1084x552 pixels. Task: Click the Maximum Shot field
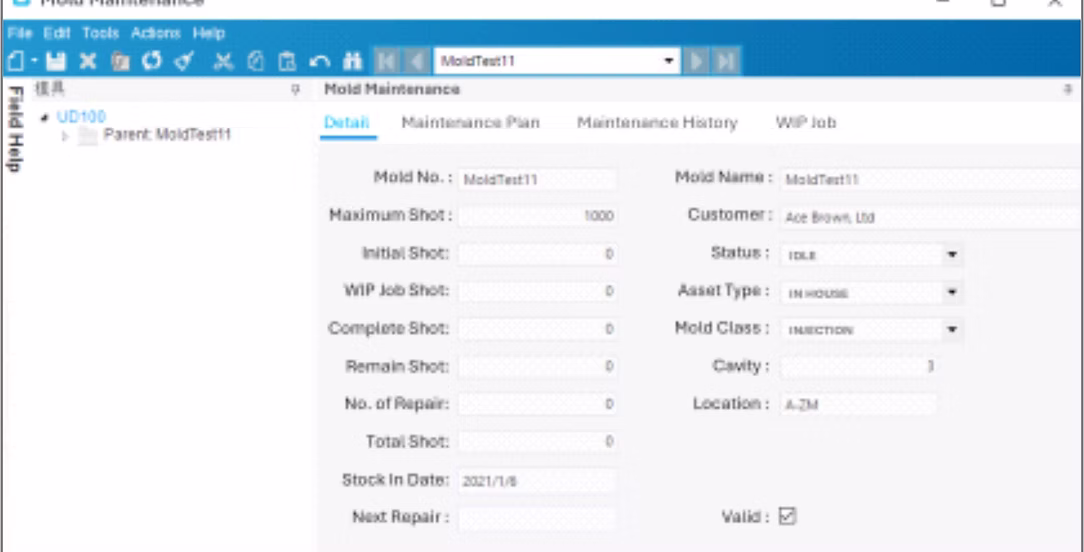pyautogui.click(x=537, y=217)
